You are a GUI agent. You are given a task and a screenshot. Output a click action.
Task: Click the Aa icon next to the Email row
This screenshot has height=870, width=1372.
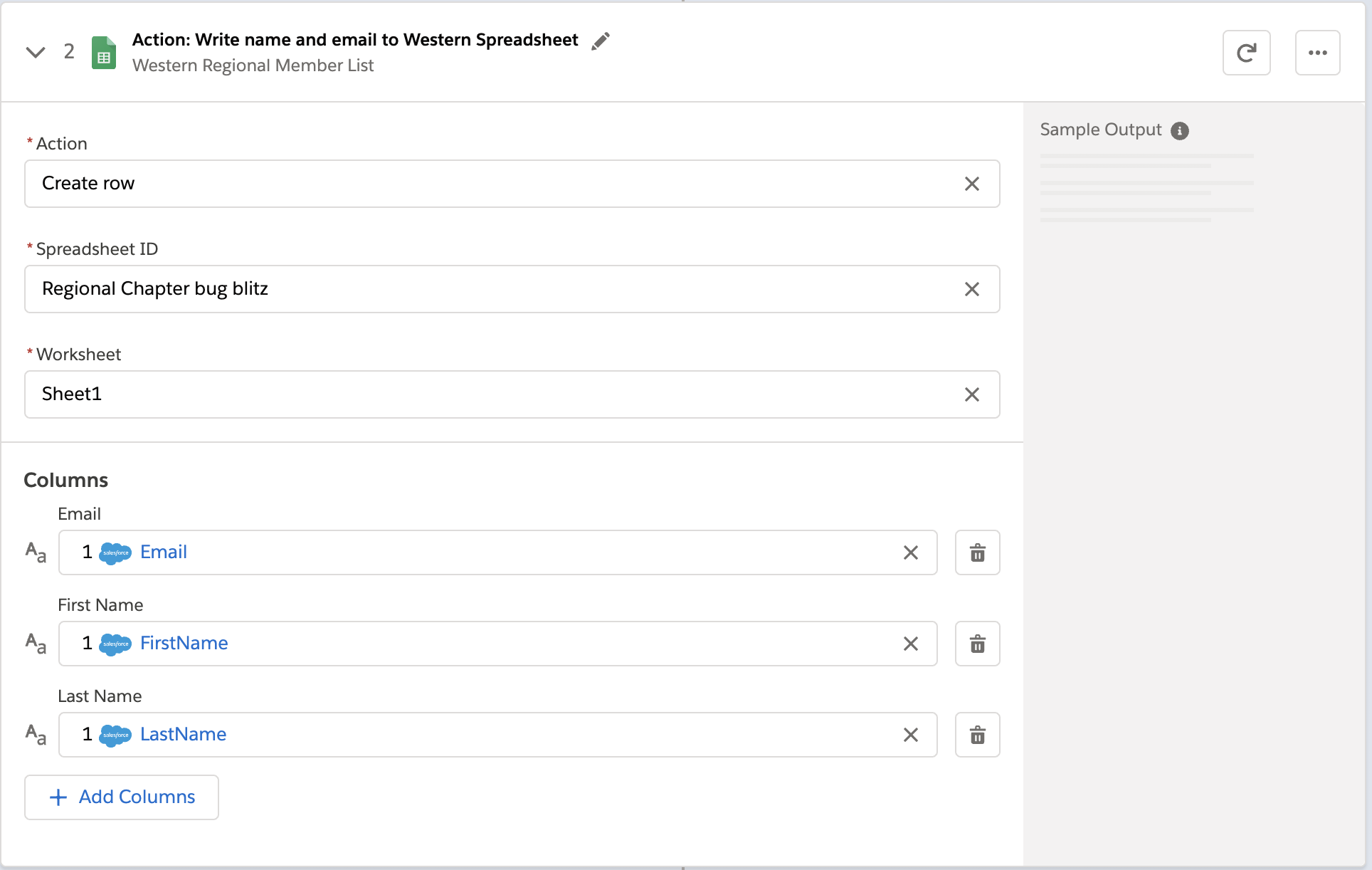(35, 552)
